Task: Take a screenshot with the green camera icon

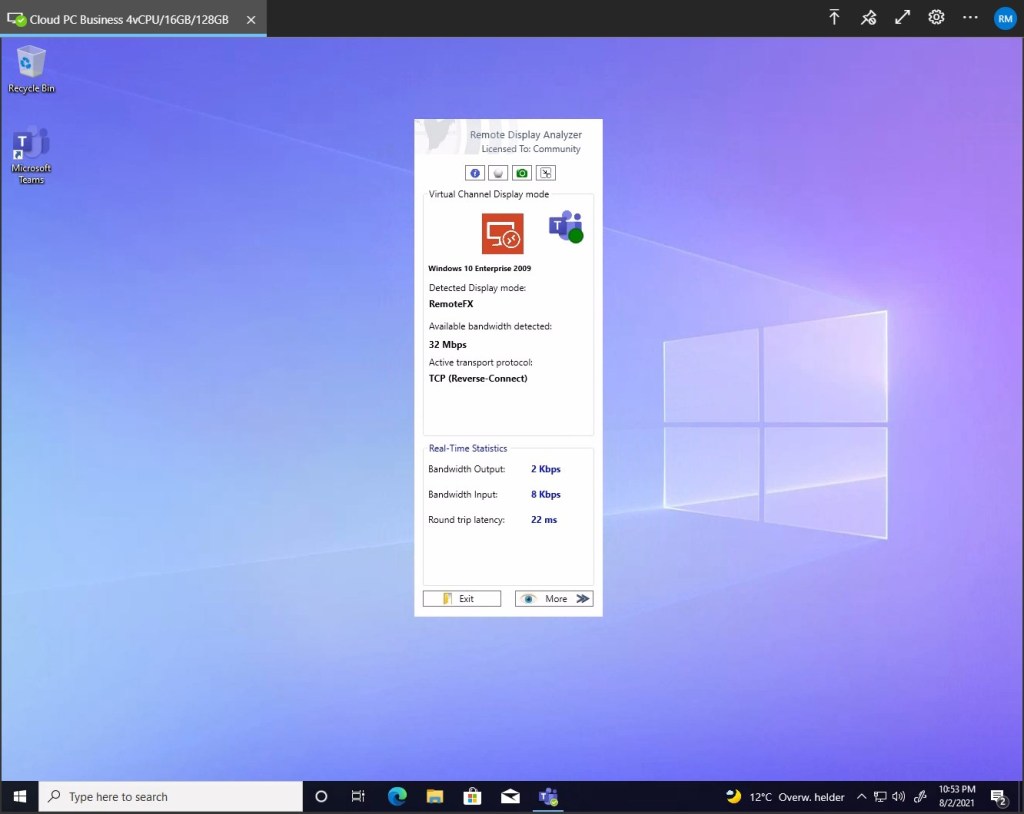Action: [x=522, y=173]
